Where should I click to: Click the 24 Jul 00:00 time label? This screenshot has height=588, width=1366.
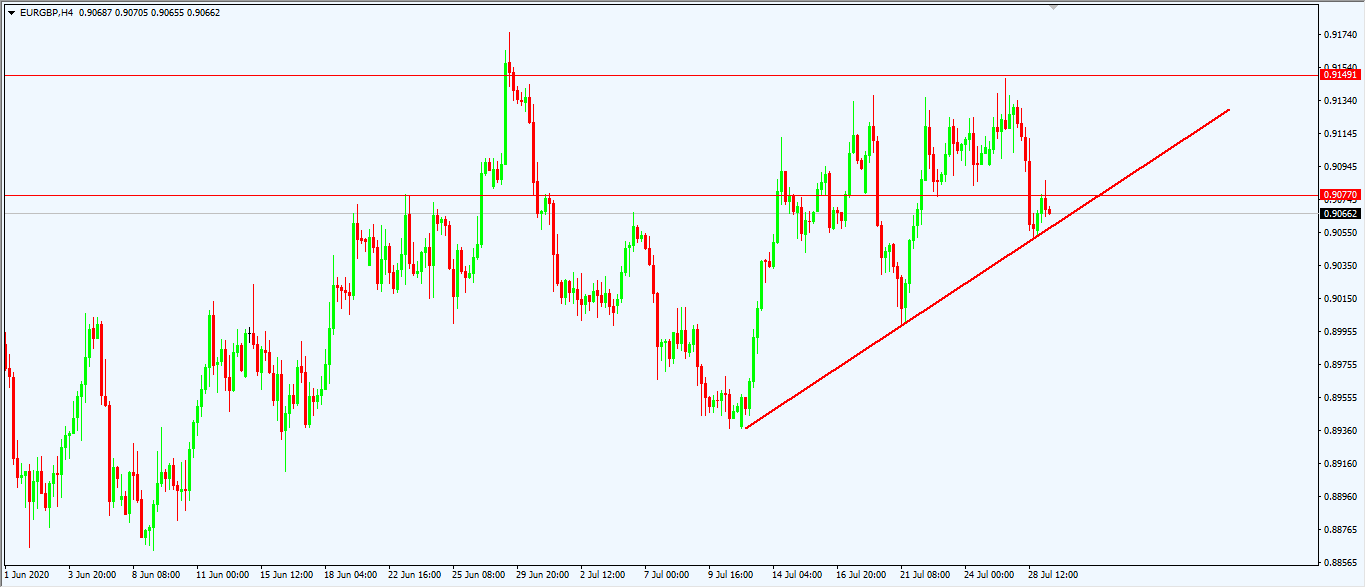point(989,575)
